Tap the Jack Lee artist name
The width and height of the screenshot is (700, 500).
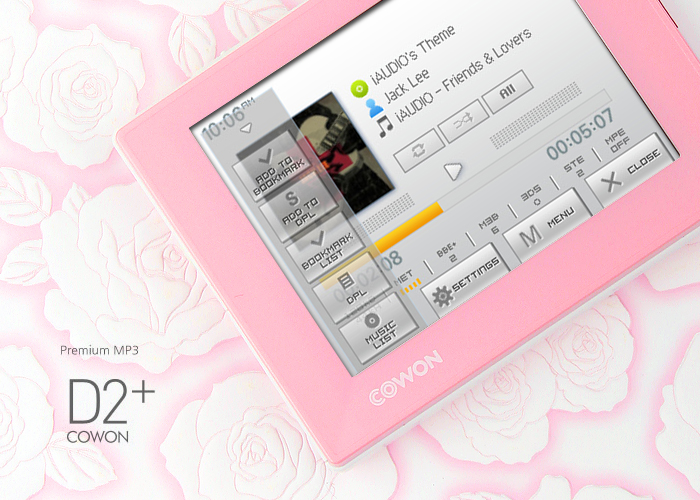pyautogui.click(x=407, y=85)
